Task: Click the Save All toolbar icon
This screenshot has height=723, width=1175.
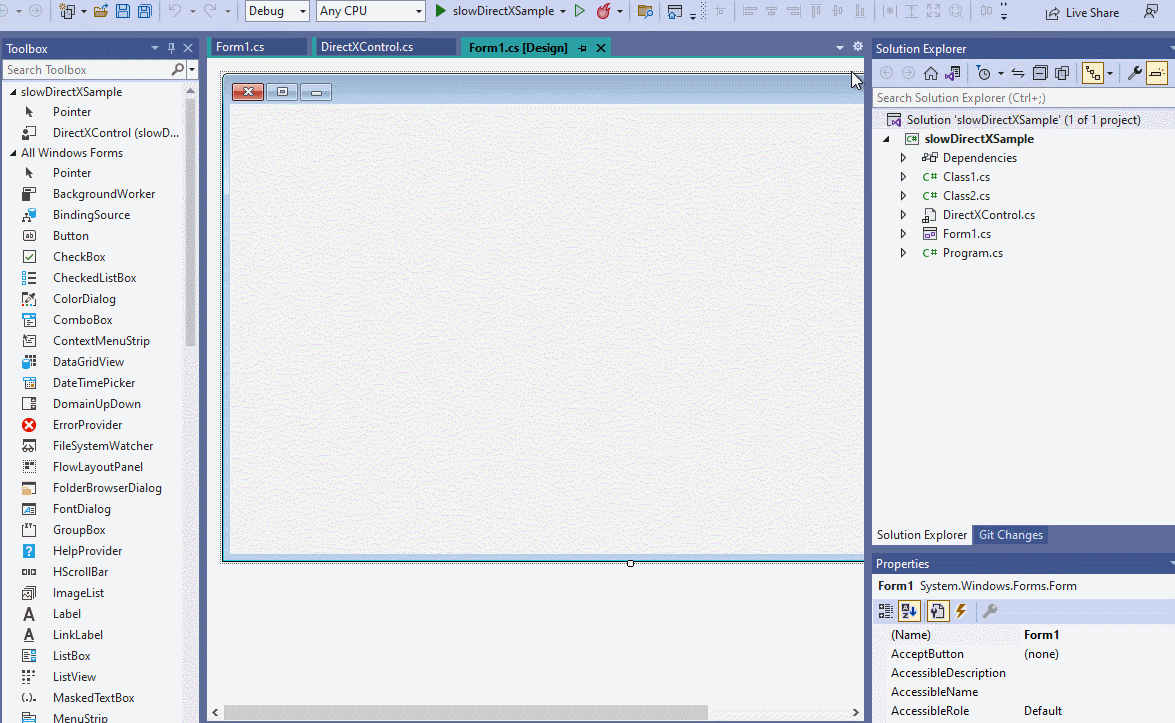Action: 144,11
